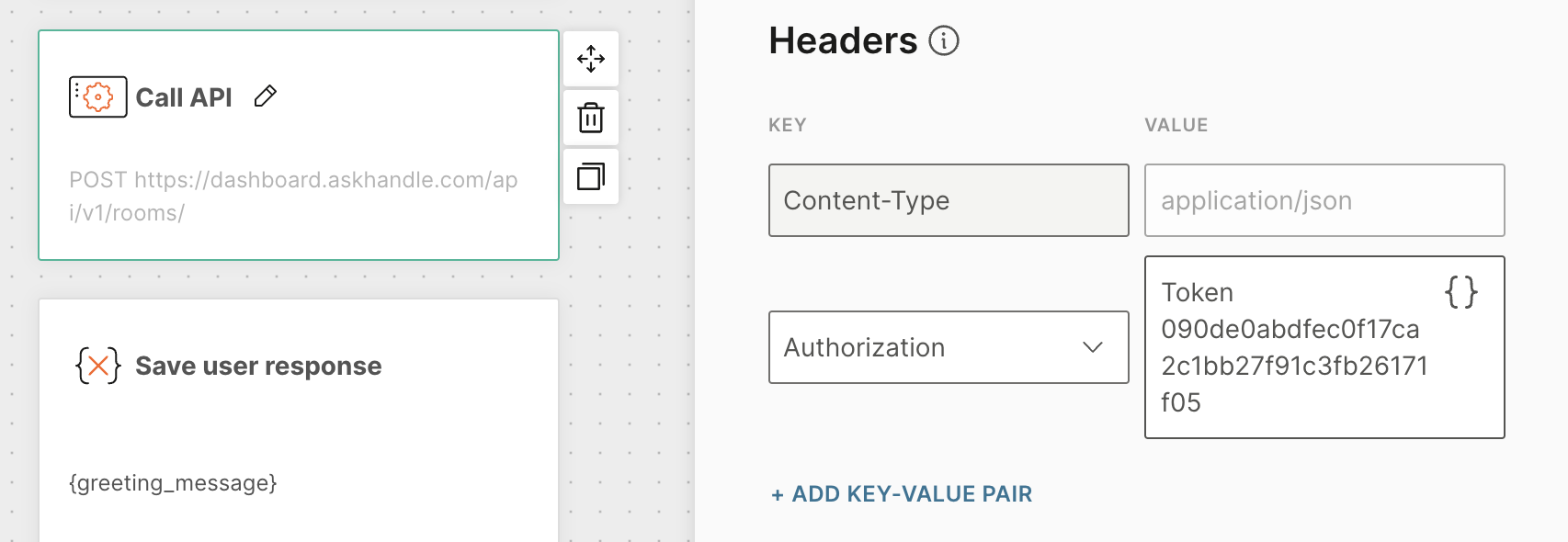The height and width of the screenshot is (542, 1568).
Task: Select the Save user response block title
Action: 258,366
